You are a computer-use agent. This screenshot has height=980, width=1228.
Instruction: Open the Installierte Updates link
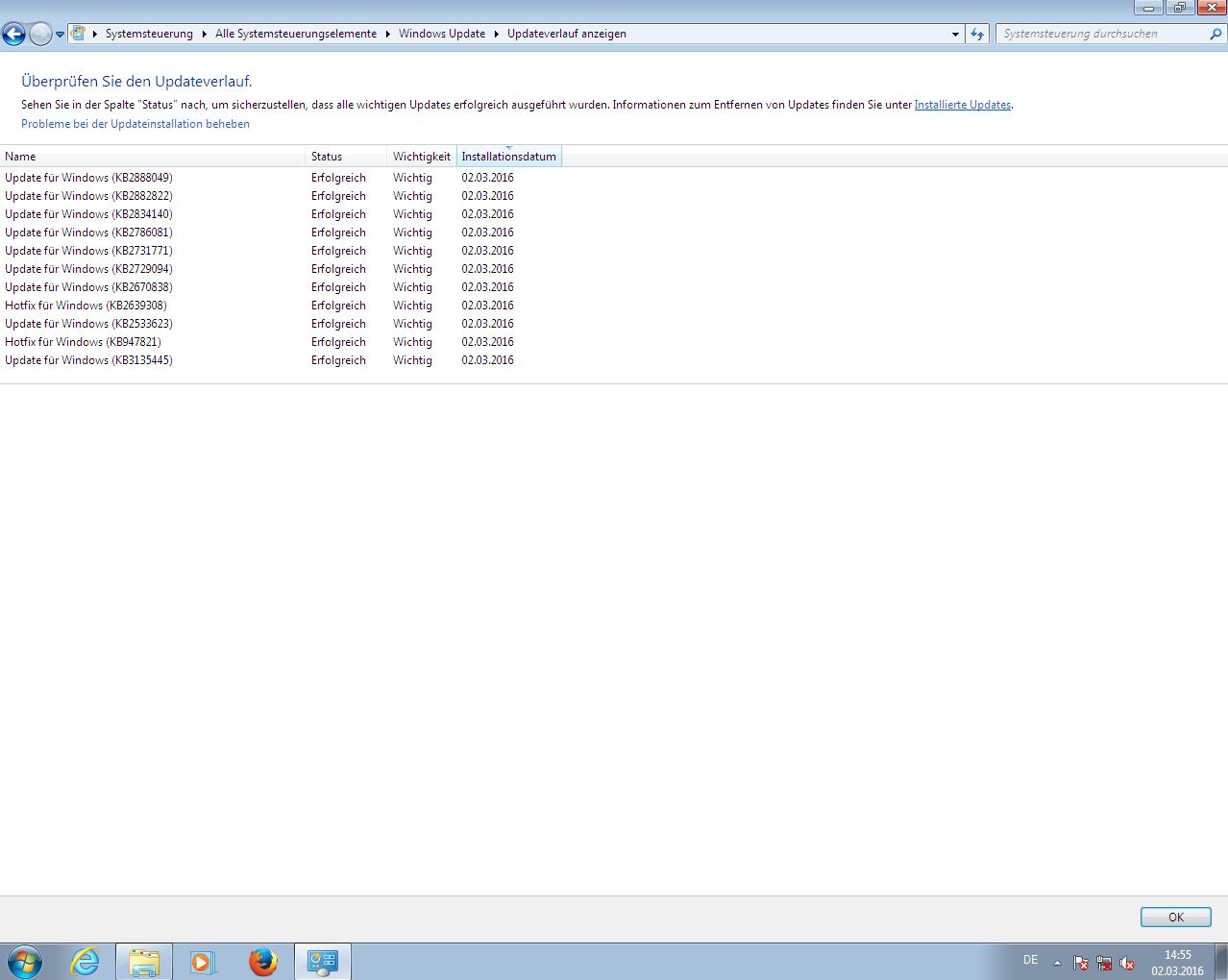(962, 105)
